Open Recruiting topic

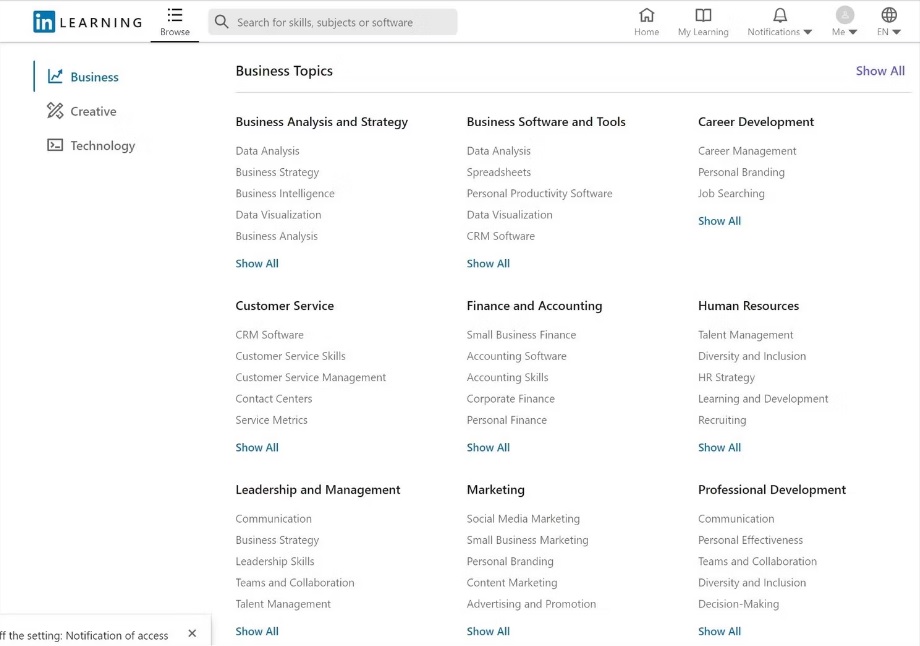click(722, 420)
